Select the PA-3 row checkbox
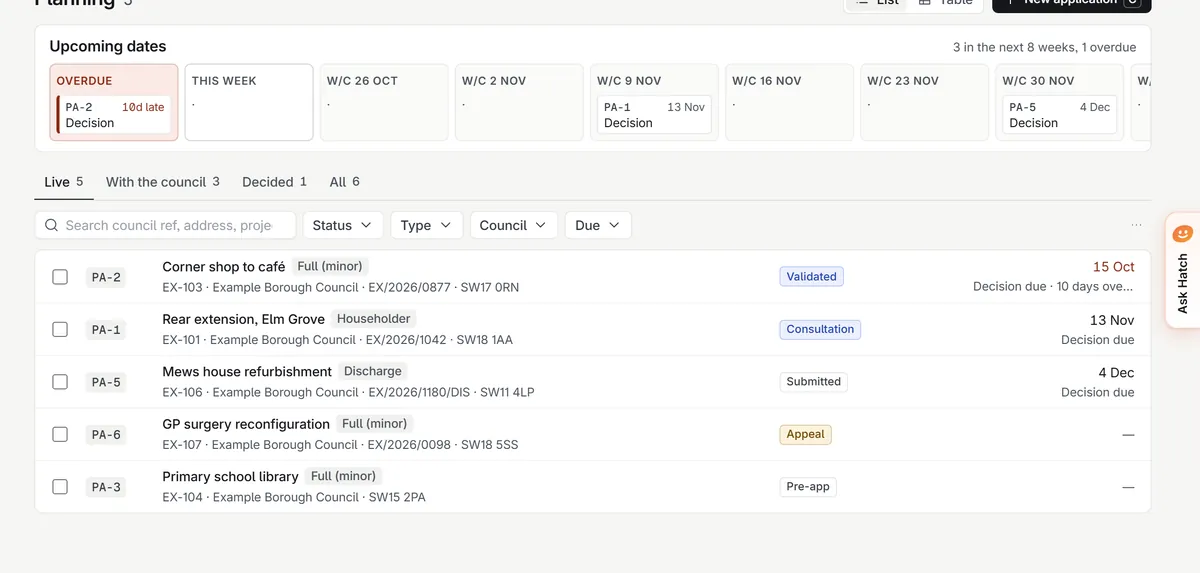This screenshot has height=573, width=1200. pos(60,487)
